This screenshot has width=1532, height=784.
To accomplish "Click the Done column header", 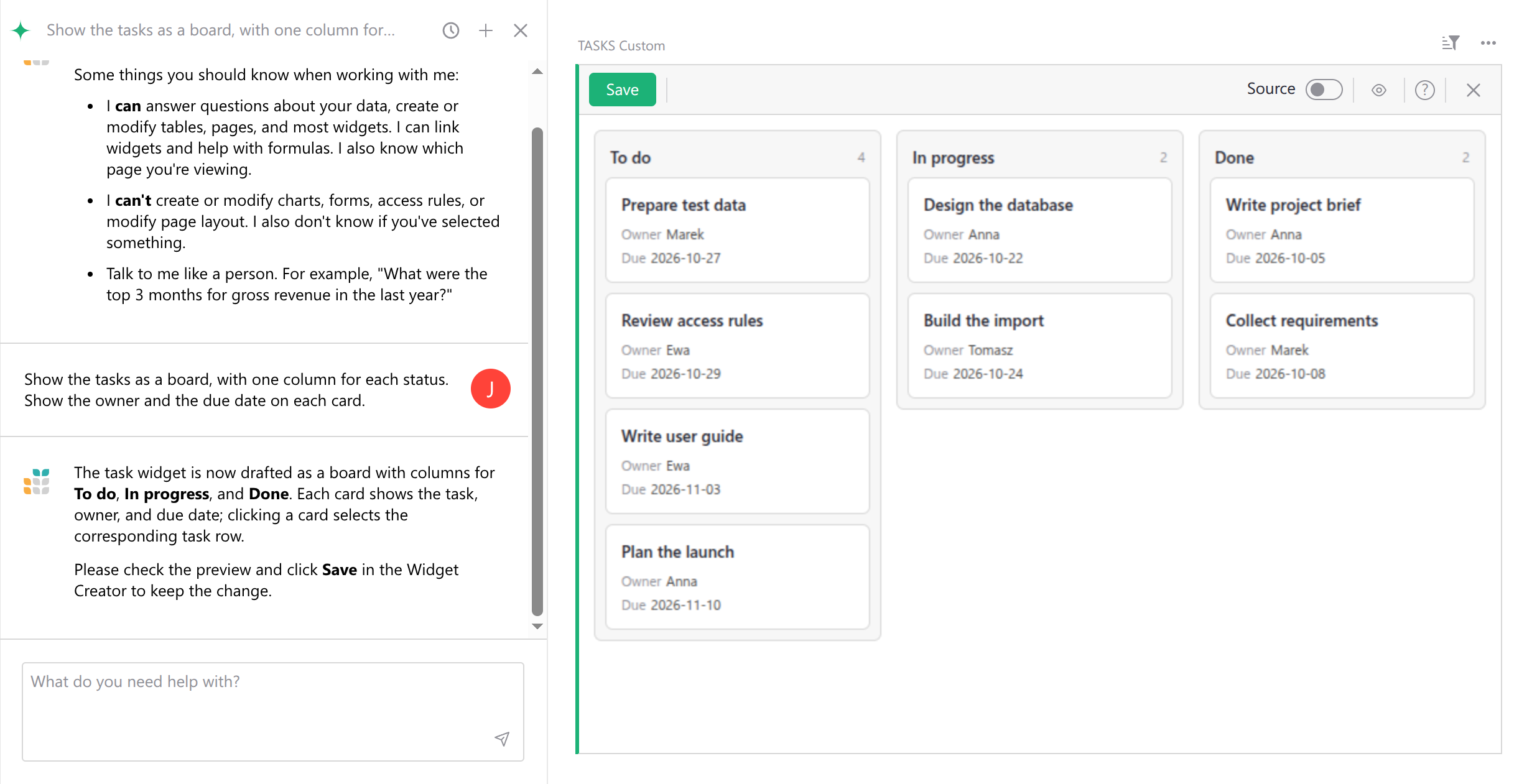I will [x=1234, y=158].
